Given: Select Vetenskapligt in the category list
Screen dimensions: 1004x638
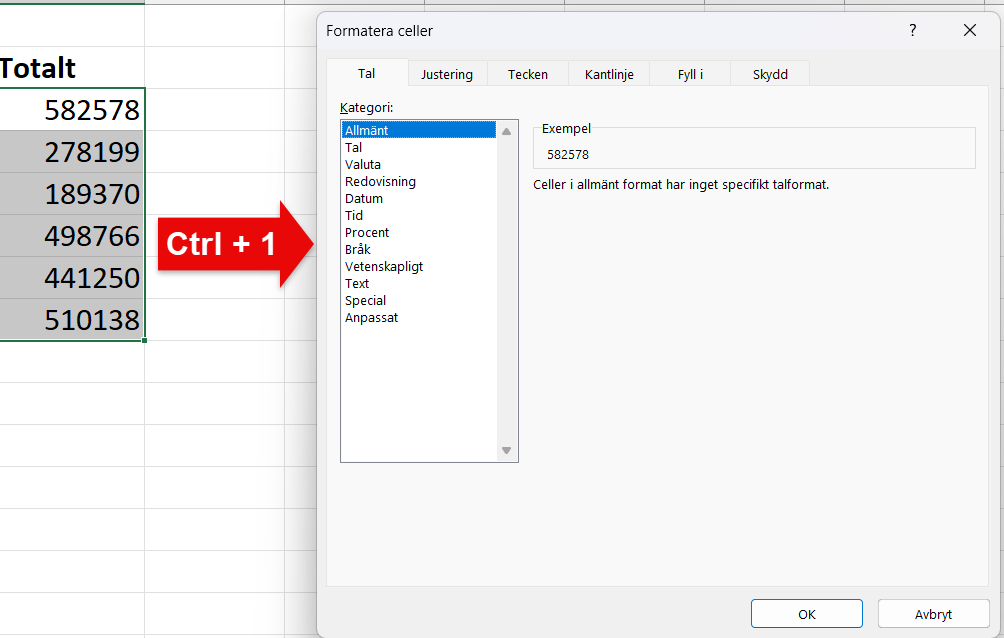Looking at the screenshot, I should [x=384, y=267].
